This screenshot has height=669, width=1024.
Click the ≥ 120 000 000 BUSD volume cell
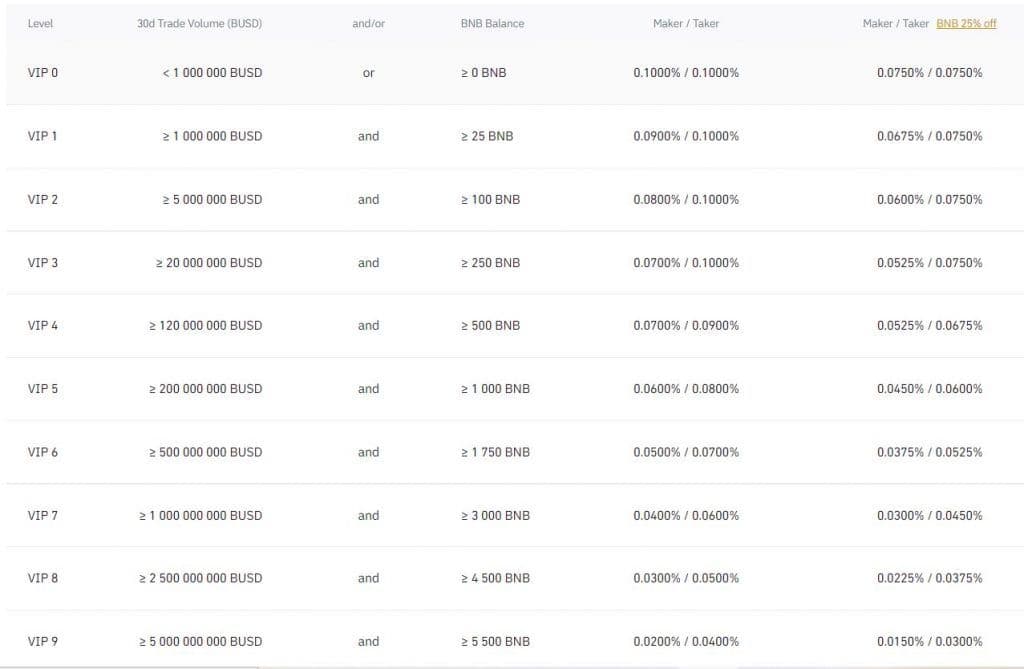205,326
